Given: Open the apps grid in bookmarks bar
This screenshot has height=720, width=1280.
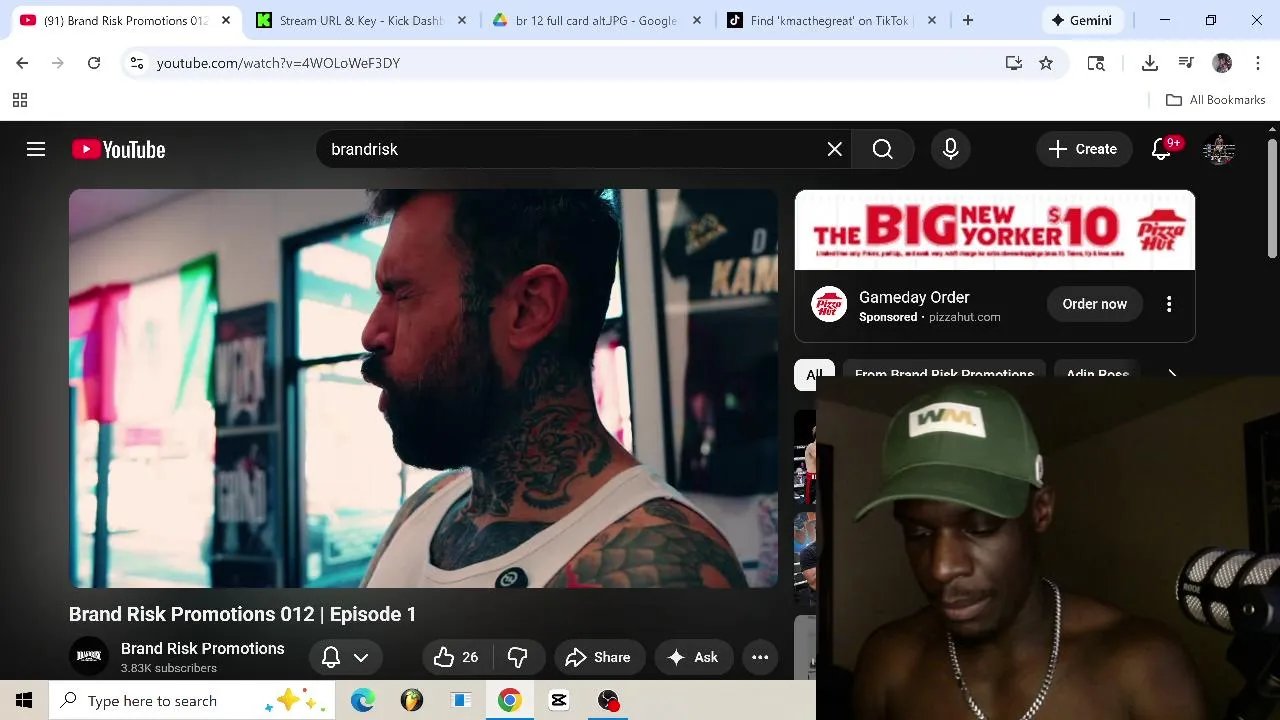Looking at the screenshot, I should click(x=20, y=100).
